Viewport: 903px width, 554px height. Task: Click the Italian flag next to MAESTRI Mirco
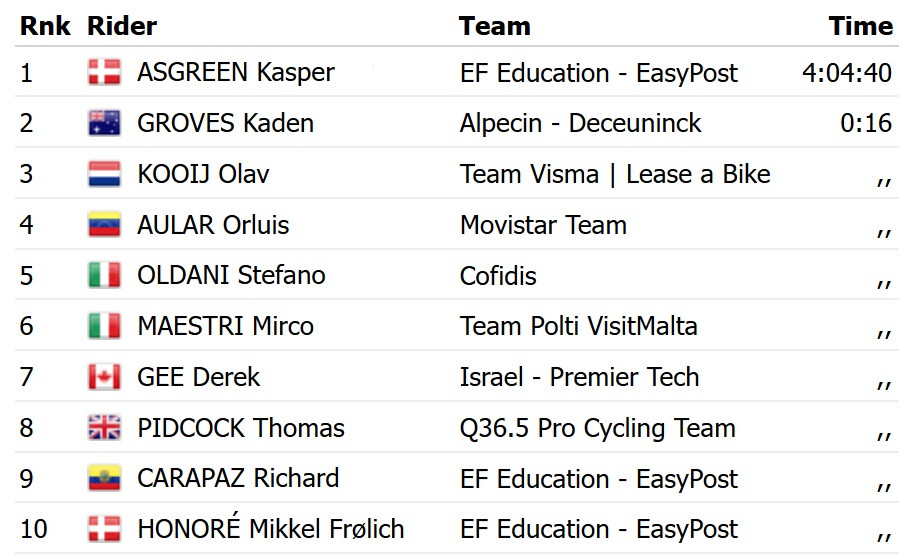pos(104,326)
